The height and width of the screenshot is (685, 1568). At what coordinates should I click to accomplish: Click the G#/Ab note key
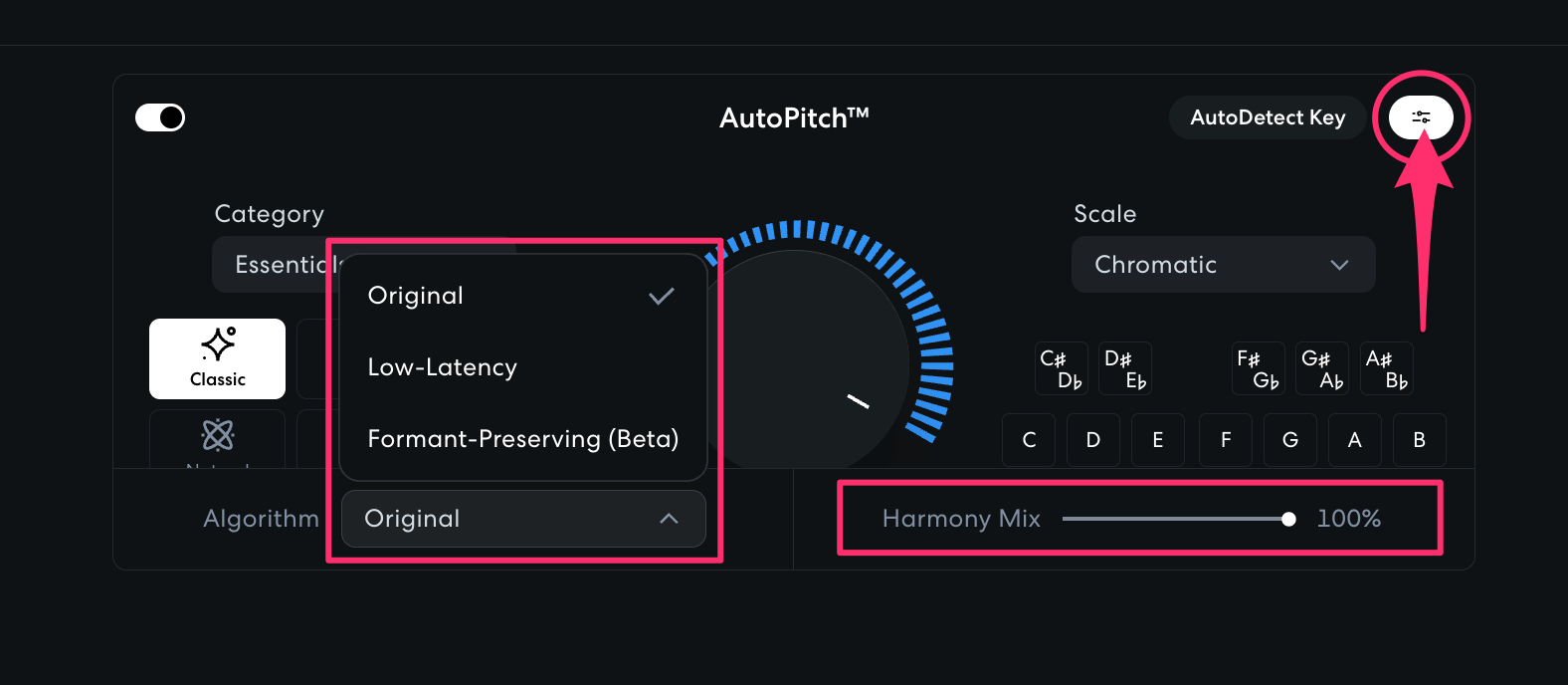click(x=1321, y=367)
